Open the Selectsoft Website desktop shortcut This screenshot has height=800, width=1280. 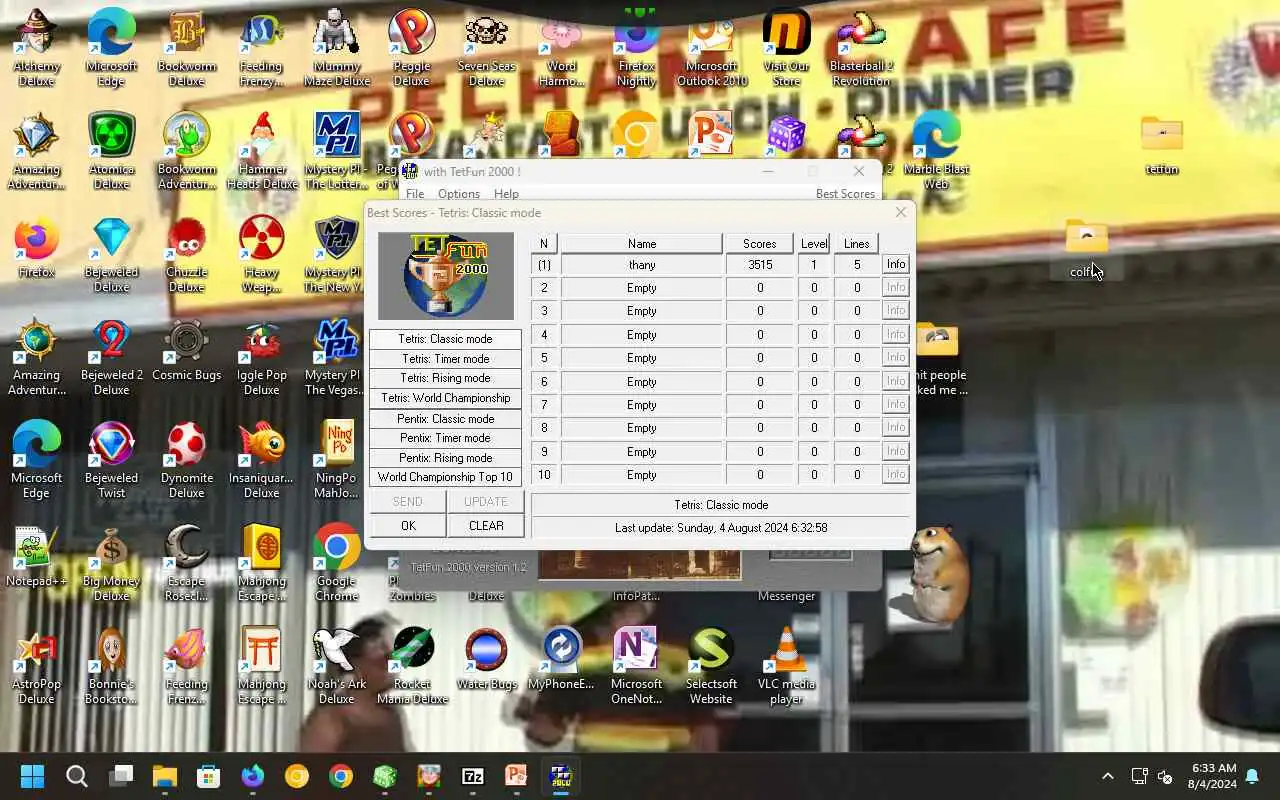[x=712, y=666]
